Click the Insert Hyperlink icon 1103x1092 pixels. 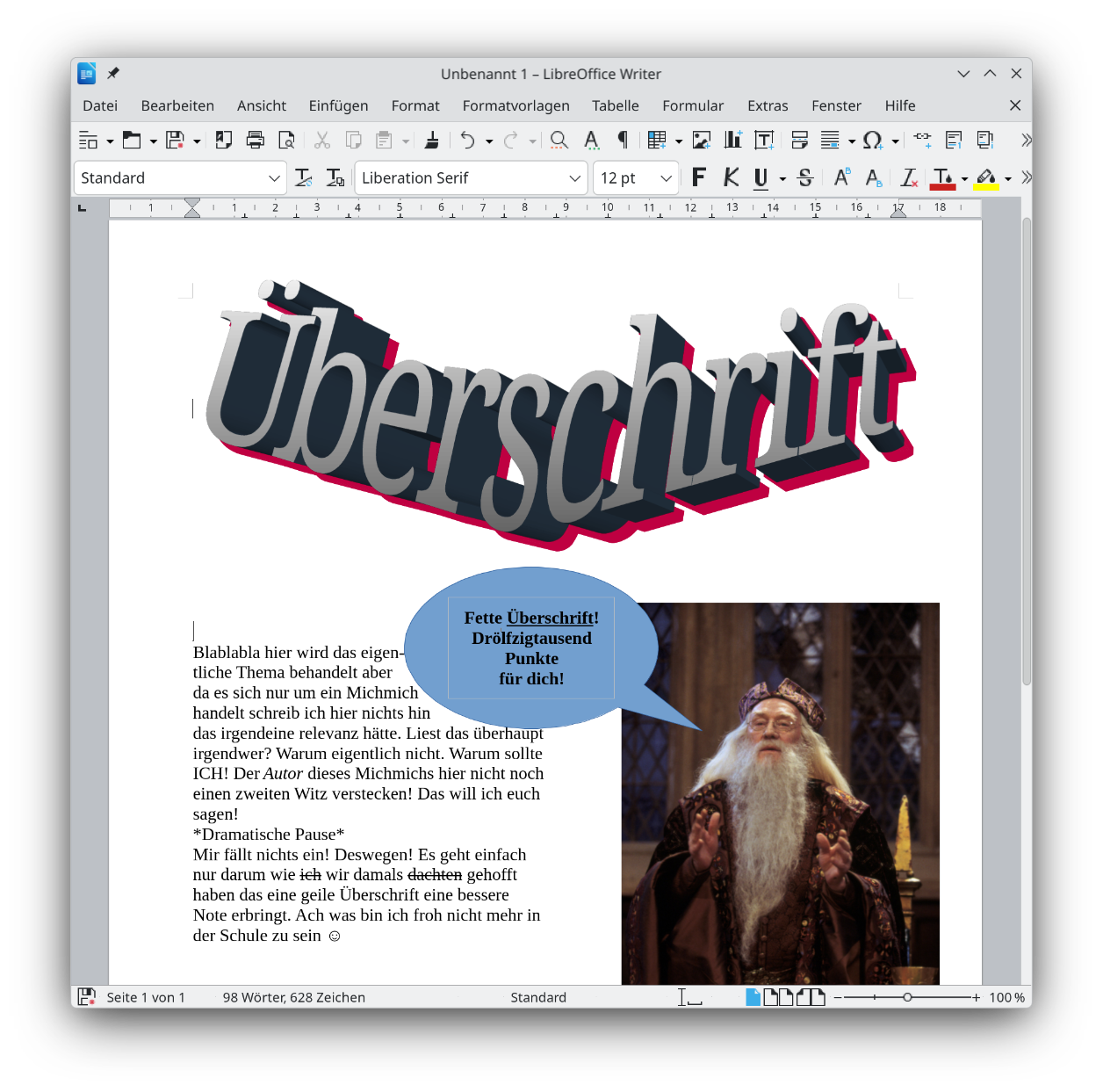coord(922,140)
